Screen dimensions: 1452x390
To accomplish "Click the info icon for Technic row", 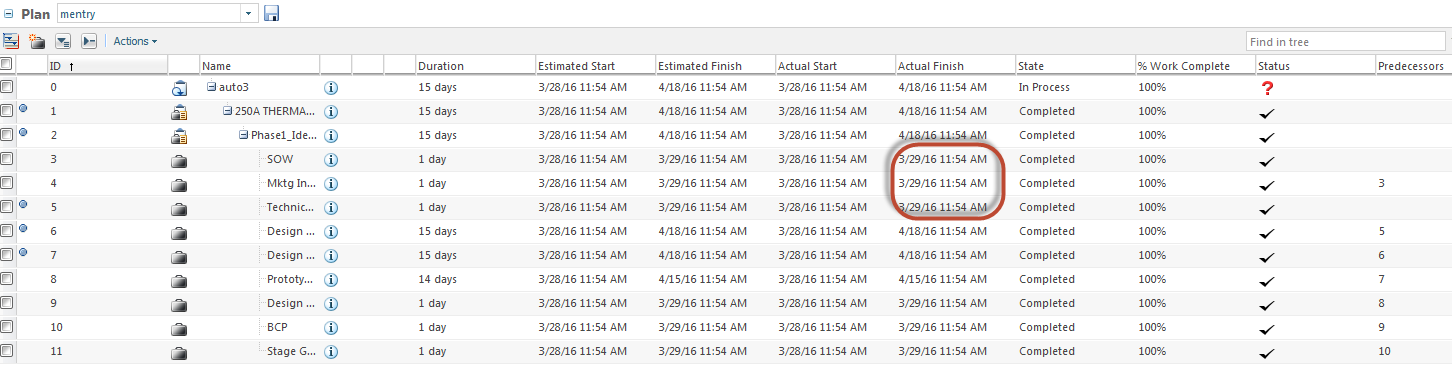I will 332,207.
